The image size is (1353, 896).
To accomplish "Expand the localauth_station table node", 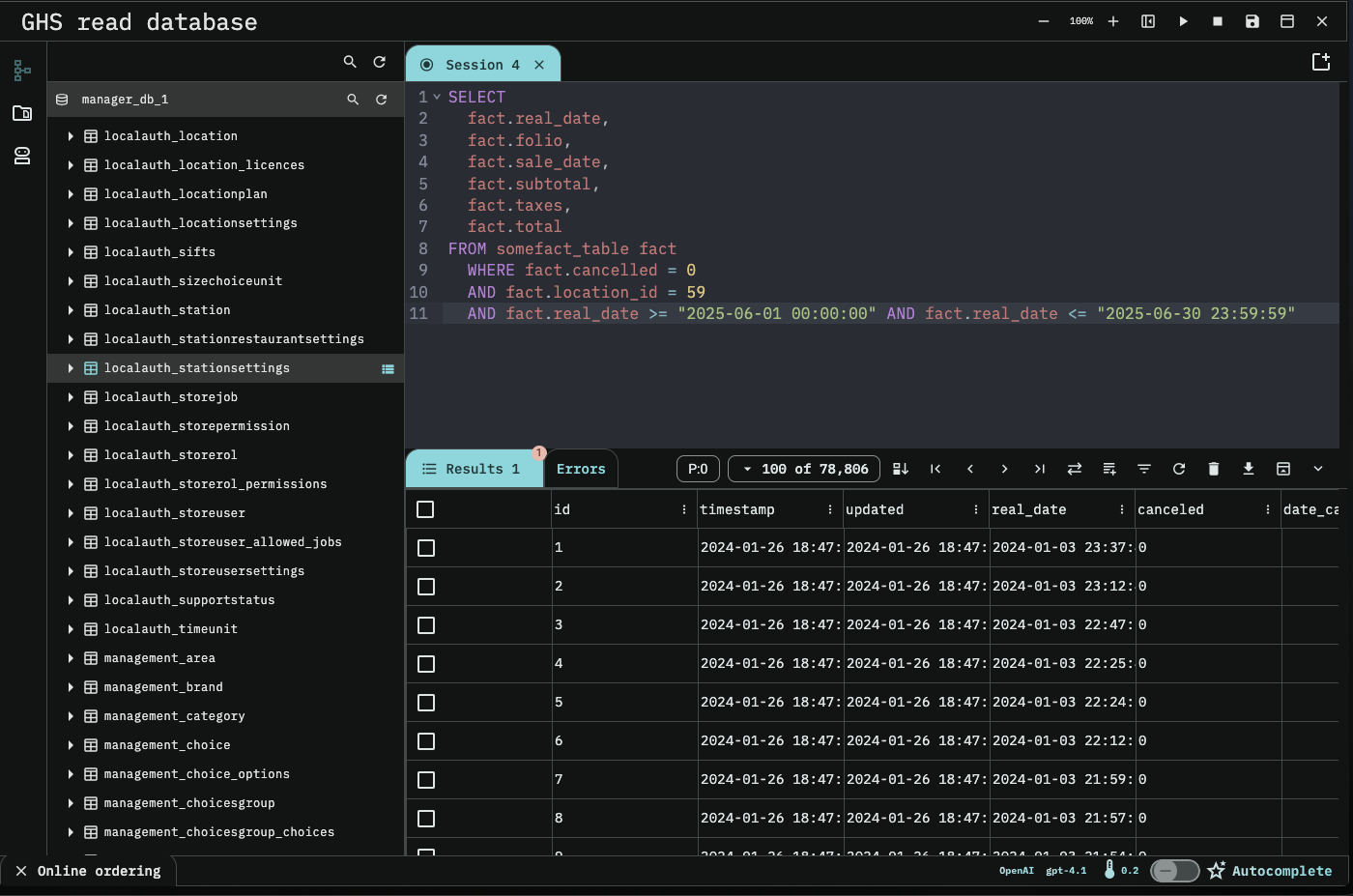I will (71, 310).
